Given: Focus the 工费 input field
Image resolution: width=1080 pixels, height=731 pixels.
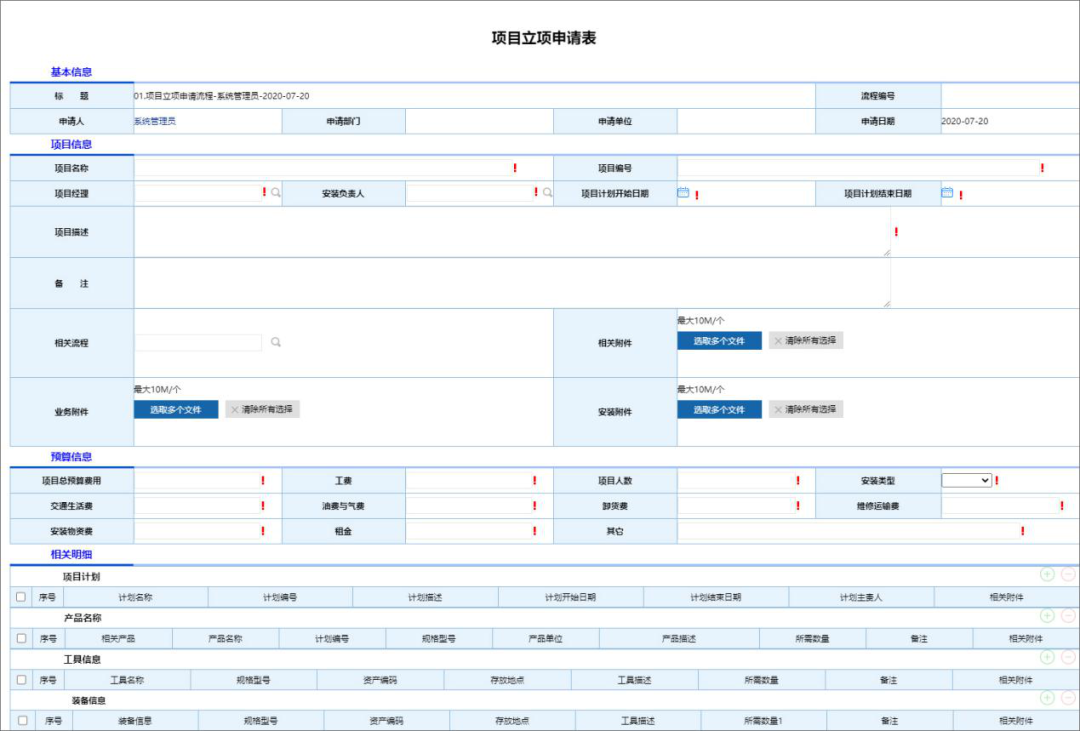Looking at the screenshot, I should pos(469,481).
